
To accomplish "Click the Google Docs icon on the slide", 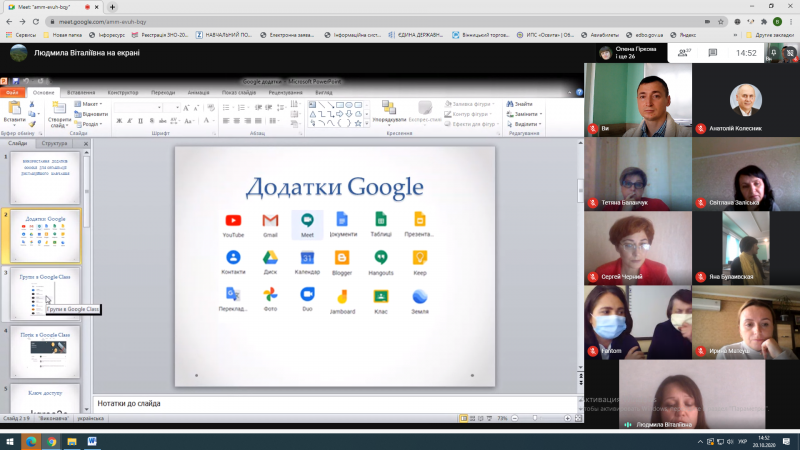I will (x=342, y=219).
